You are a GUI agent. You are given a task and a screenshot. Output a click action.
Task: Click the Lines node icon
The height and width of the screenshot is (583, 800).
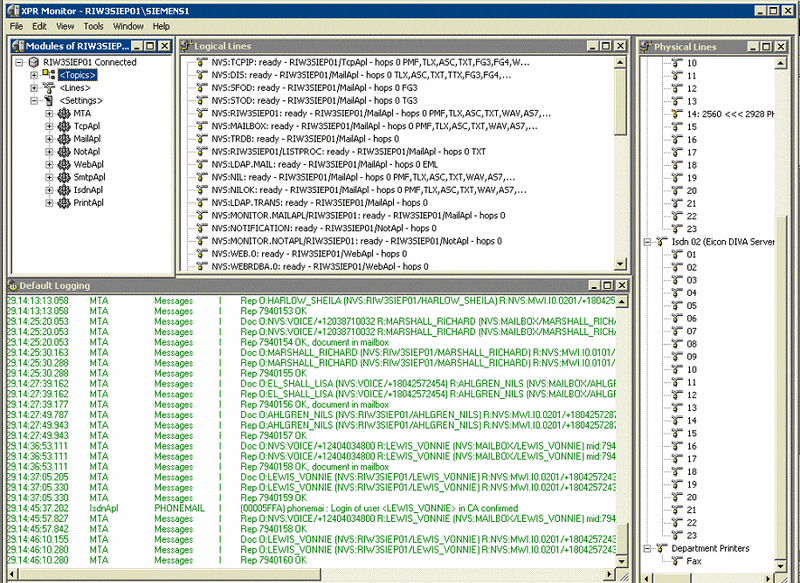48,88
